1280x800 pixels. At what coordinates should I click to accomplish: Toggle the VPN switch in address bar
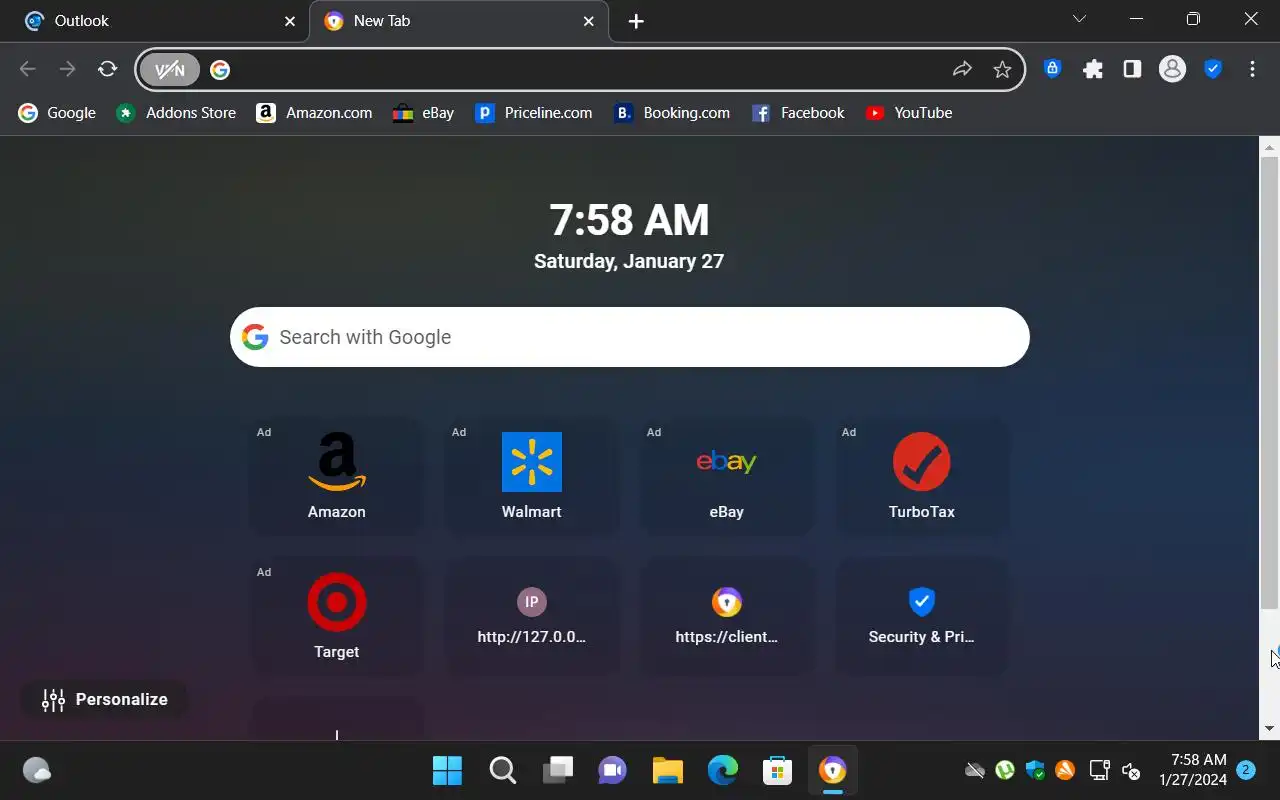click(x=170, y=69)
